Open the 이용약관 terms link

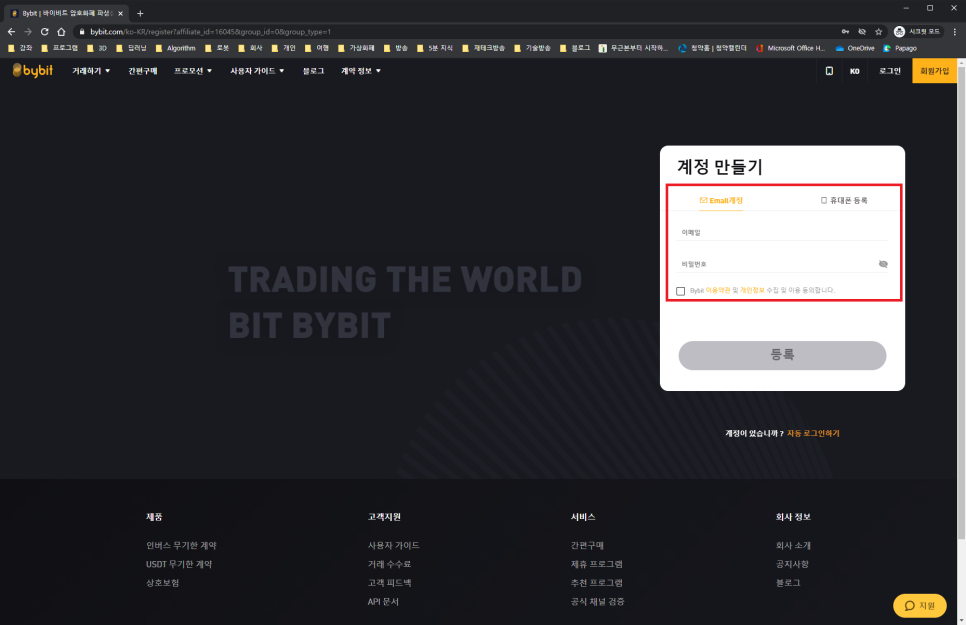click(718, 290)
